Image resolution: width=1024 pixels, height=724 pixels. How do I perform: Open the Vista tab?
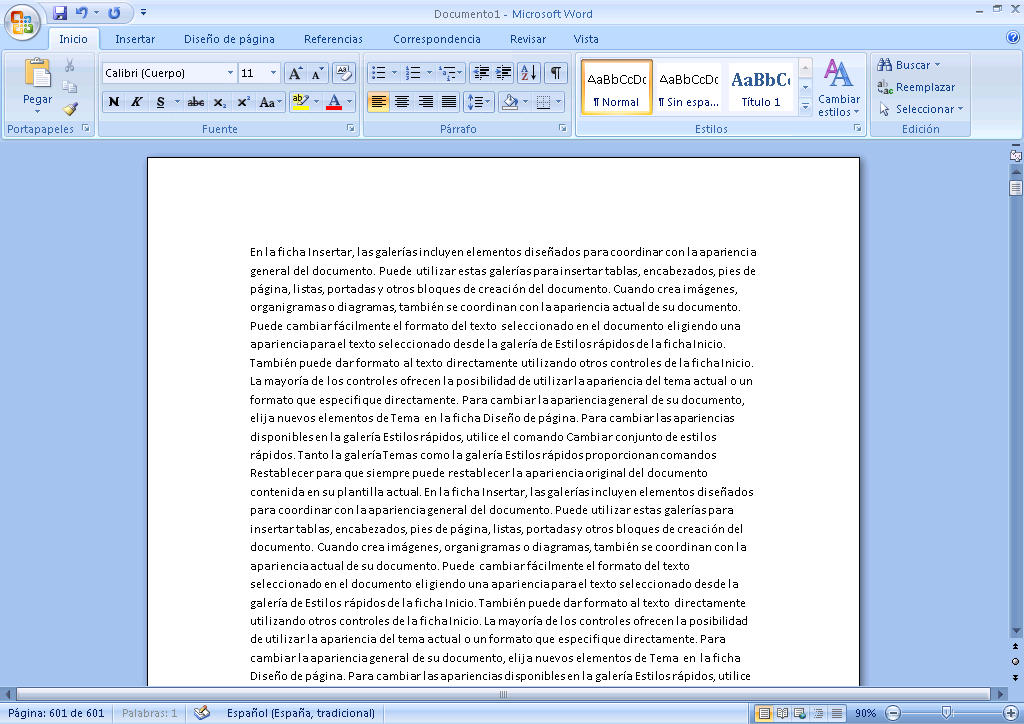[x=586, y=39]
